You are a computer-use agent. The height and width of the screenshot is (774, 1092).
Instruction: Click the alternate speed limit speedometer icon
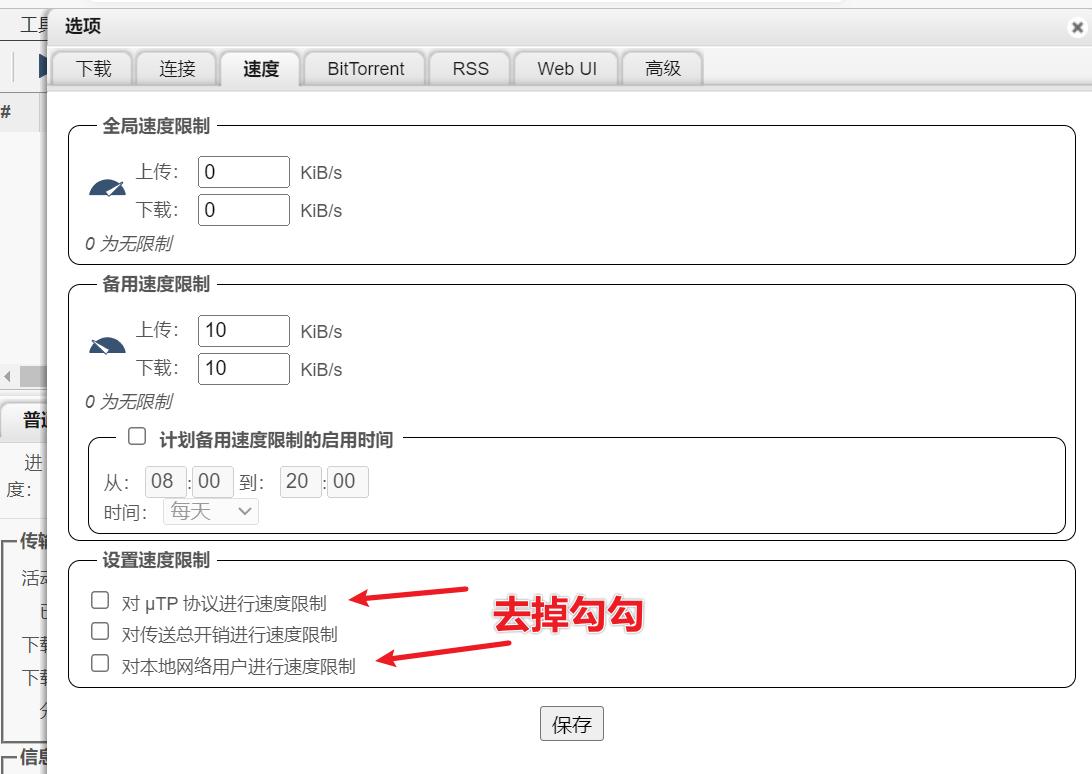click(107, 345)
